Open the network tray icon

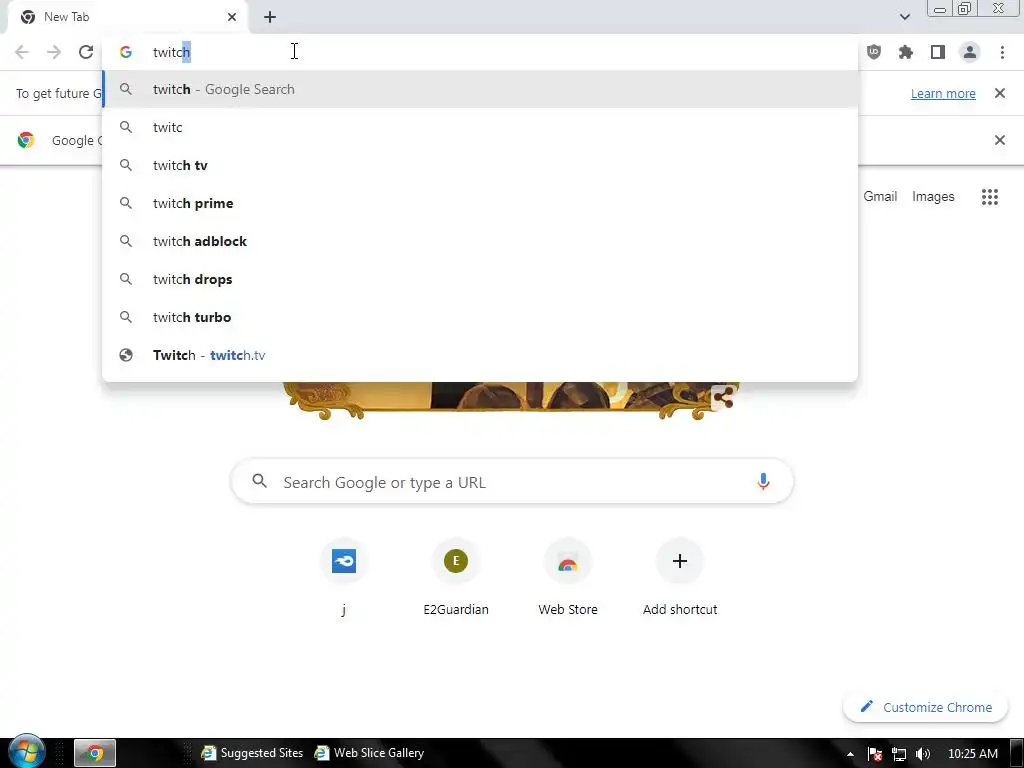pyautogui.click(x=899, y=754)
